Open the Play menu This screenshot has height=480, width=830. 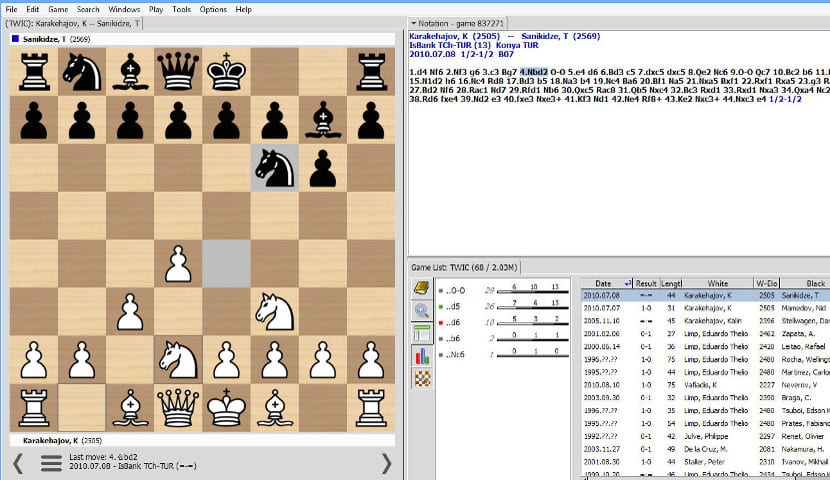click(156, 10)
